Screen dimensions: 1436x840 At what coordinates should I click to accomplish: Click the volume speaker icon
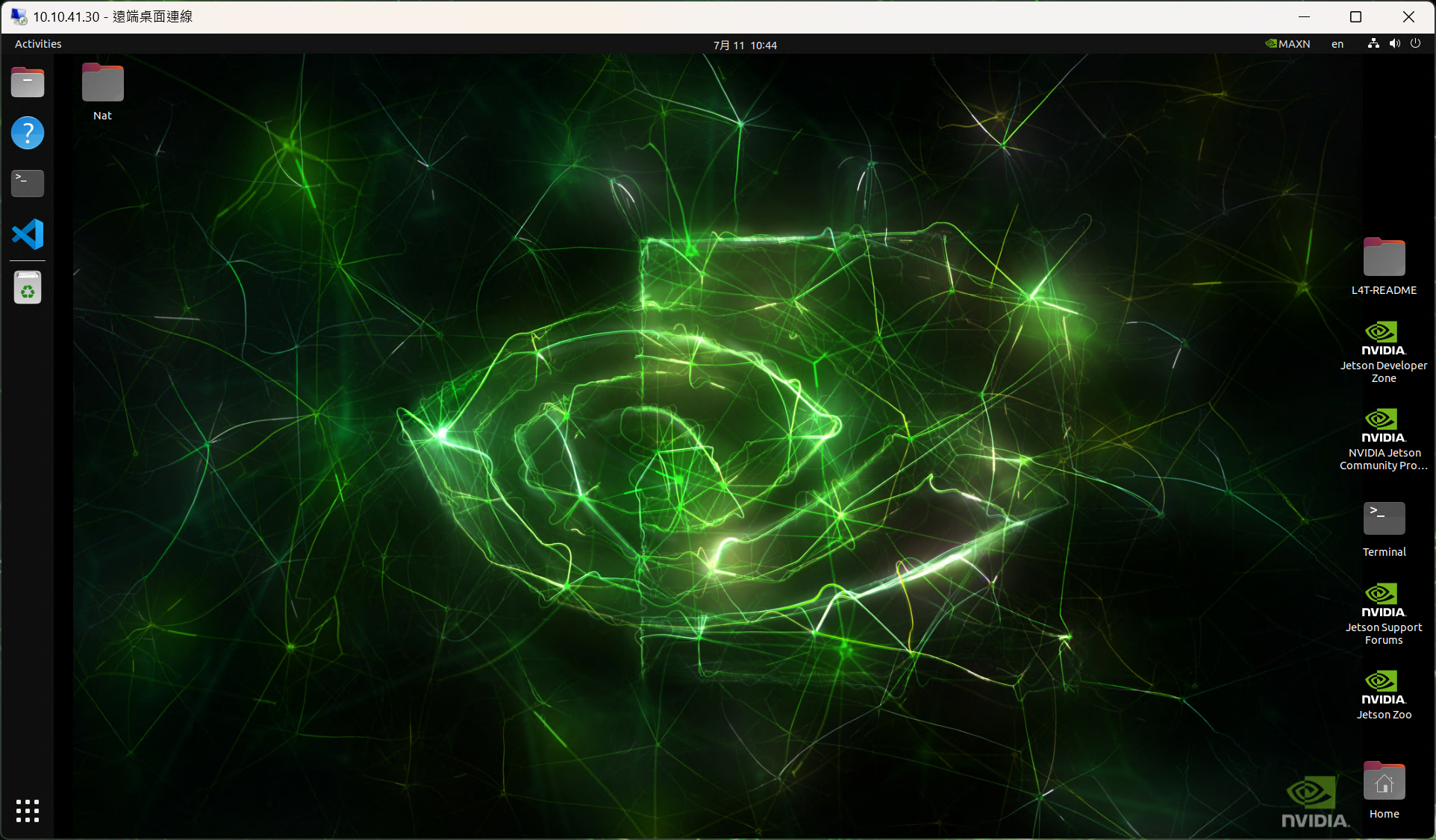[x=1394, y=43]
